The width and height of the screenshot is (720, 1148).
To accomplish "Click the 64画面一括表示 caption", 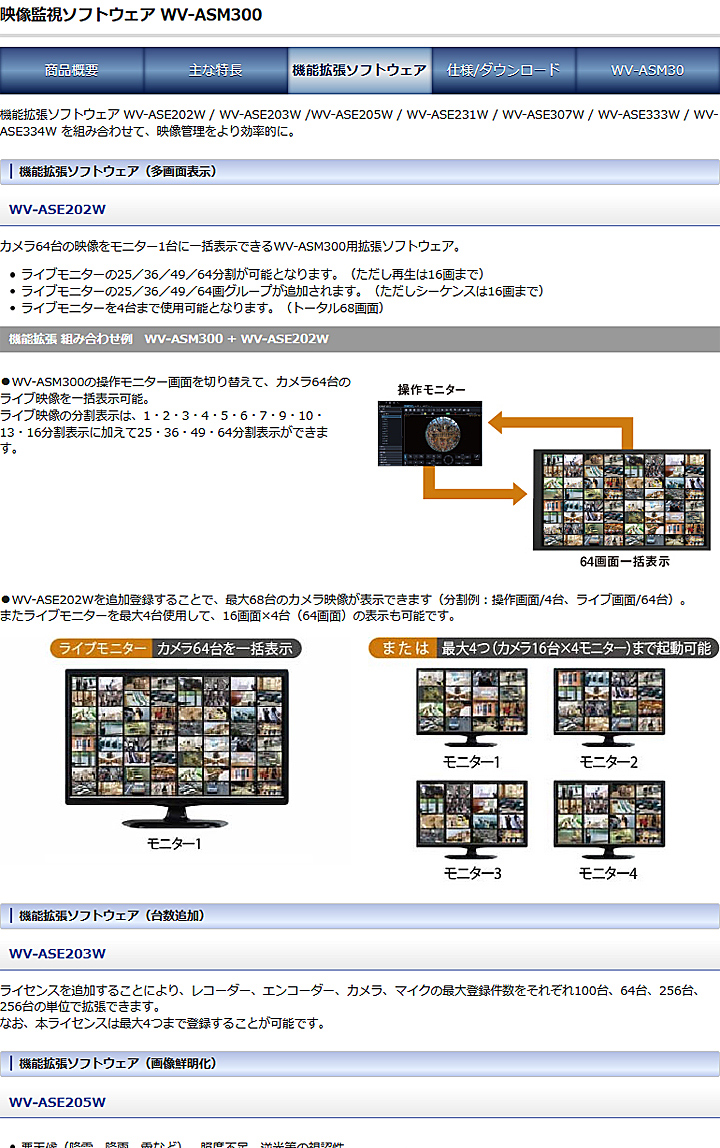I will pos(624,562).
